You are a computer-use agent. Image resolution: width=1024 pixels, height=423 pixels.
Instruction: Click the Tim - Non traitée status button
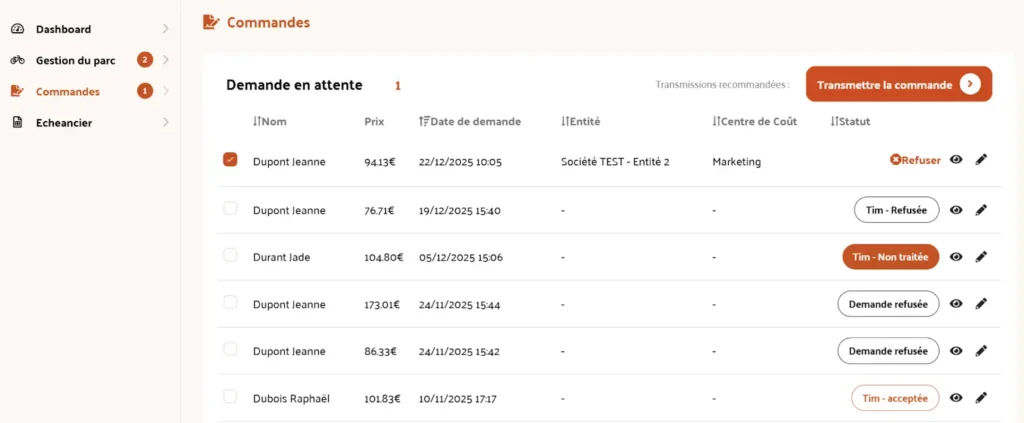pos(890,257)
